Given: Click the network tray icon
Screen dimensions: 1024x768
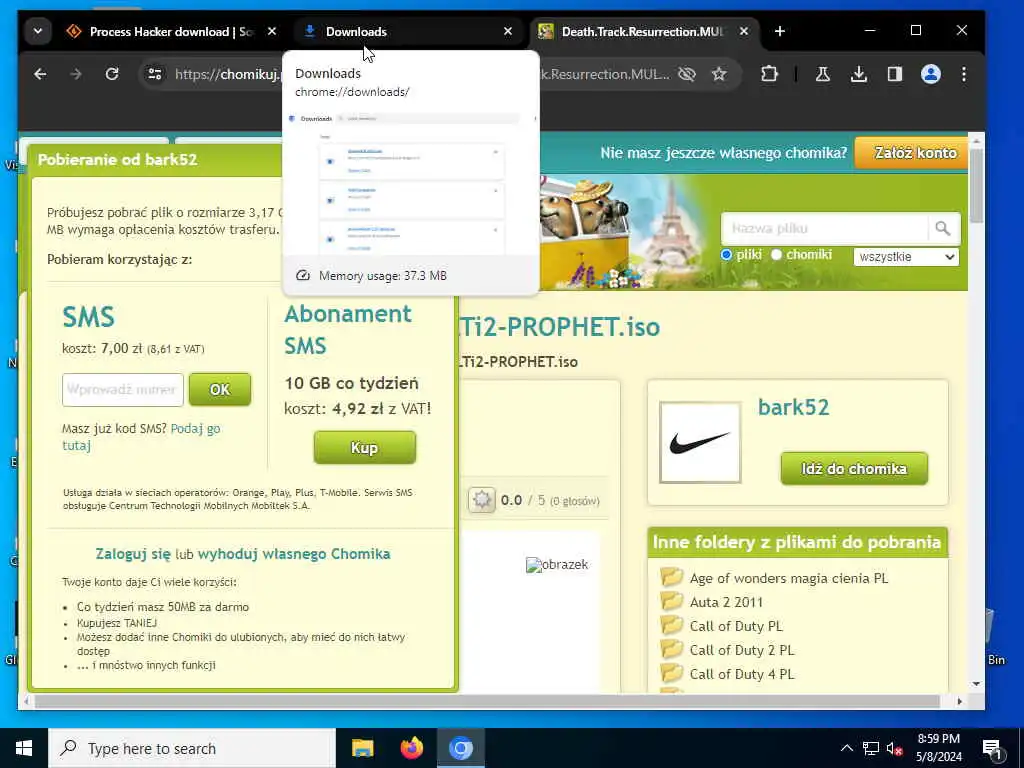Looking at the screenshot, I should pos(871,748).
